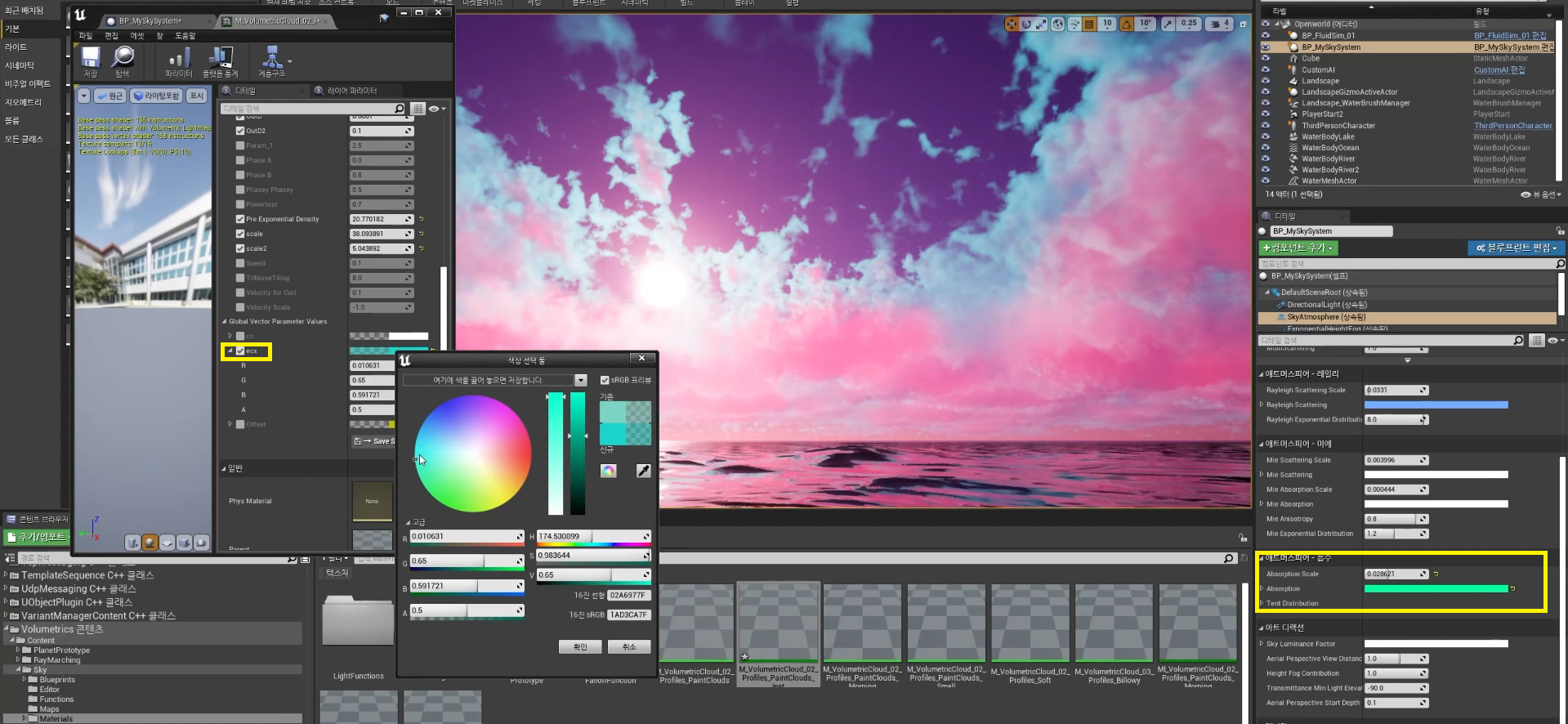Screen dimensions: 1568x724
Task: Click the color wheel theme button
Action: pyautogui.click(x=608, y=471)
